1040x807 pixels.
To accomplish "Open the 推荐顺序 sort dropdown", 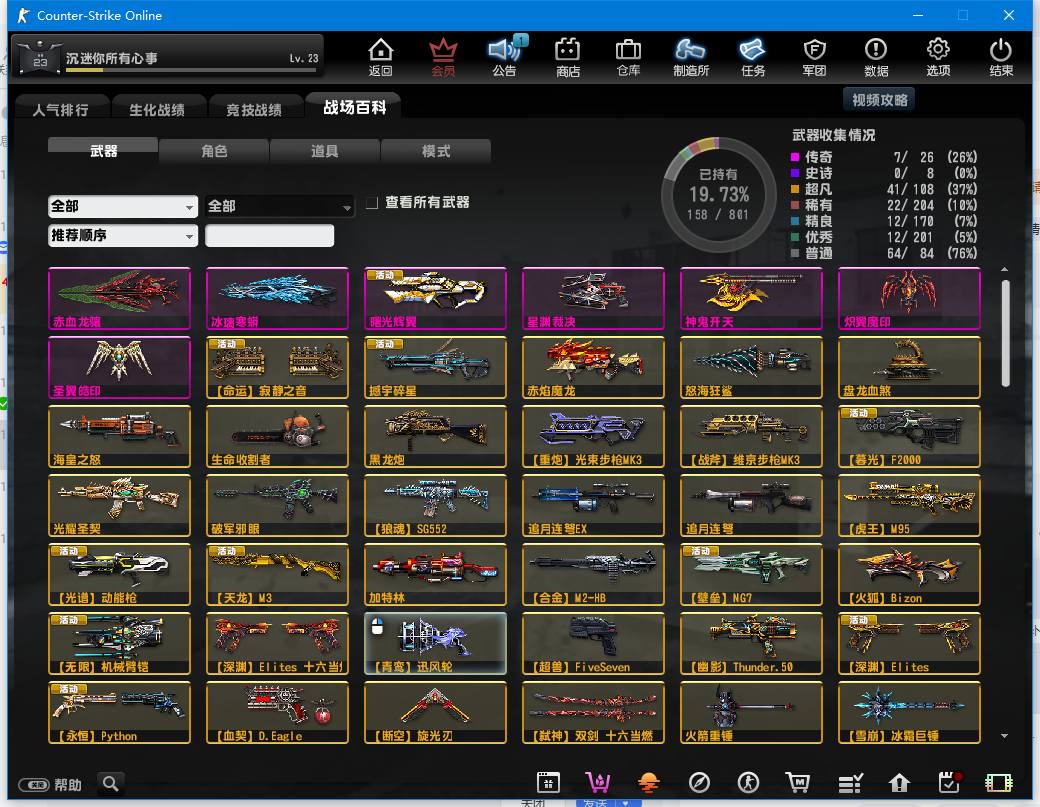I will click(x=123, y=235).
